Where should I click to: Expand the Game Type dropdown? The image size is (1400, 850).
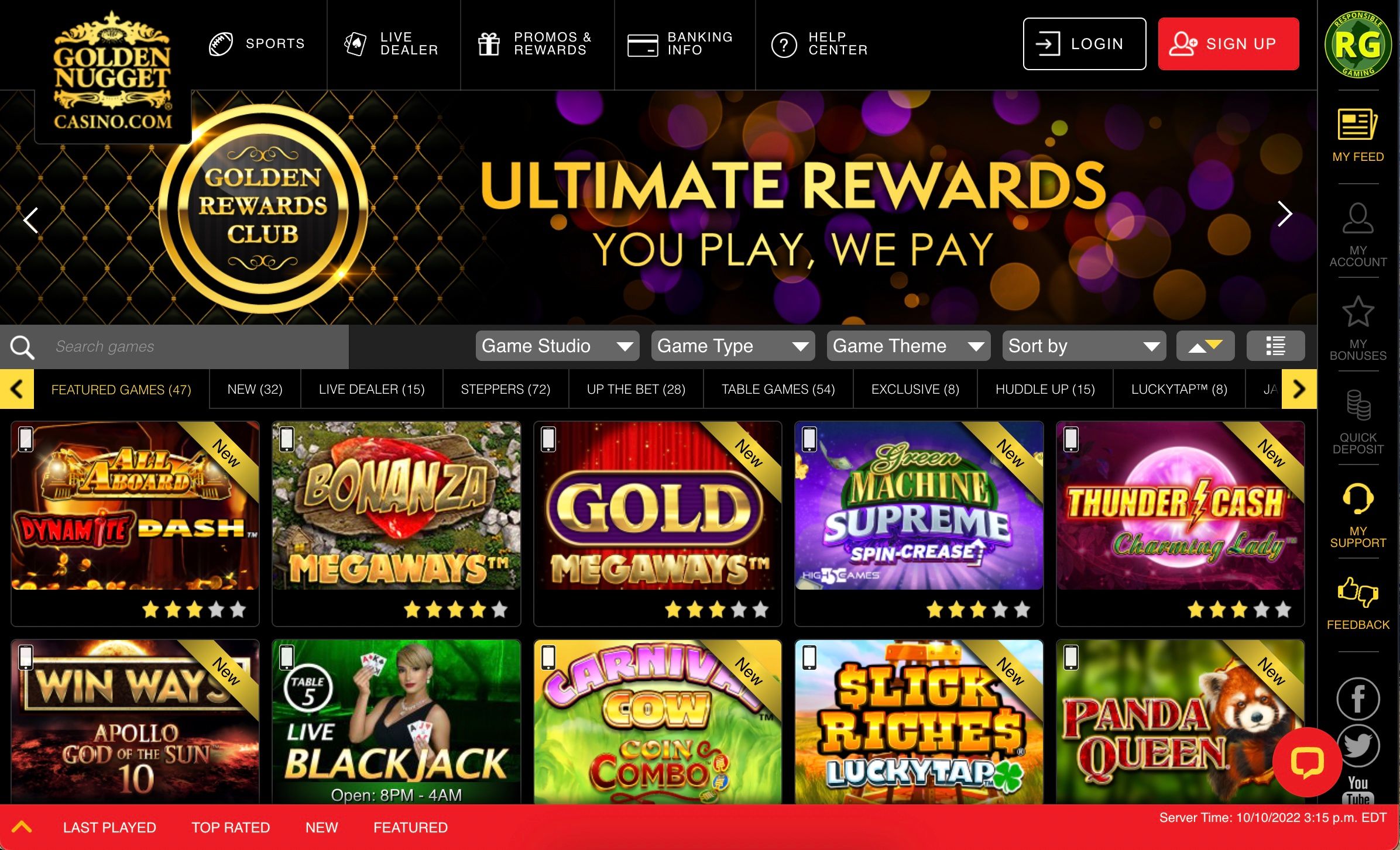click(733, 346)
